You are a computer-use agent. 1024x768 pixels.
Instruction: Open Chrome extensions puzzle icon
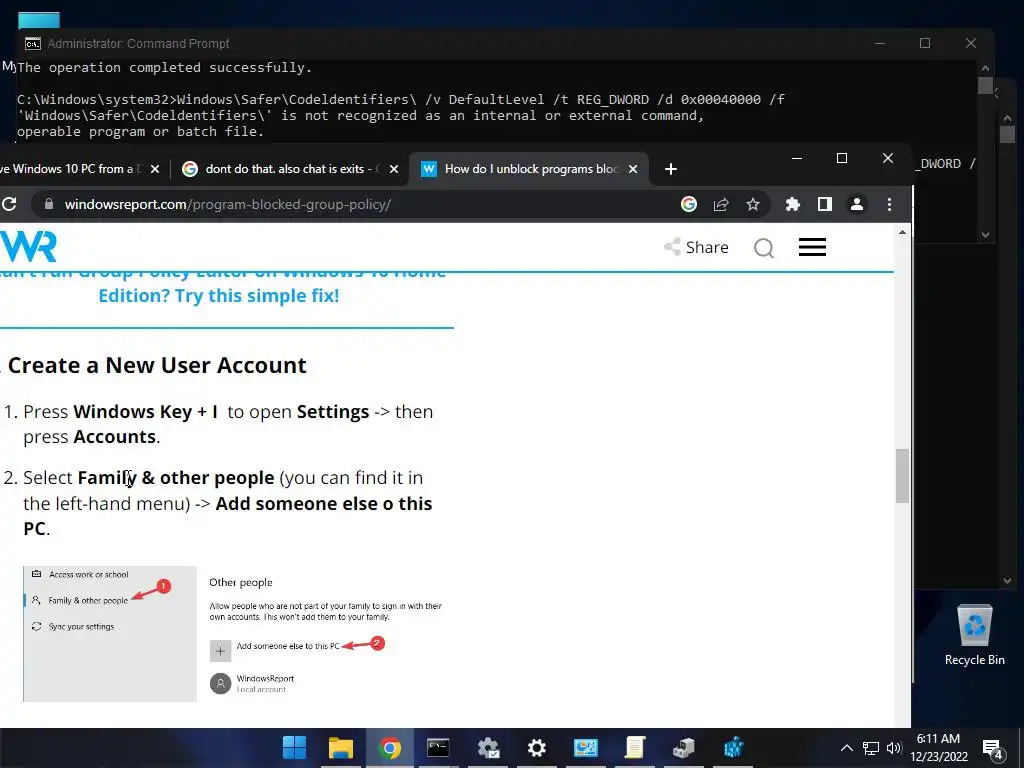point(793,204)
